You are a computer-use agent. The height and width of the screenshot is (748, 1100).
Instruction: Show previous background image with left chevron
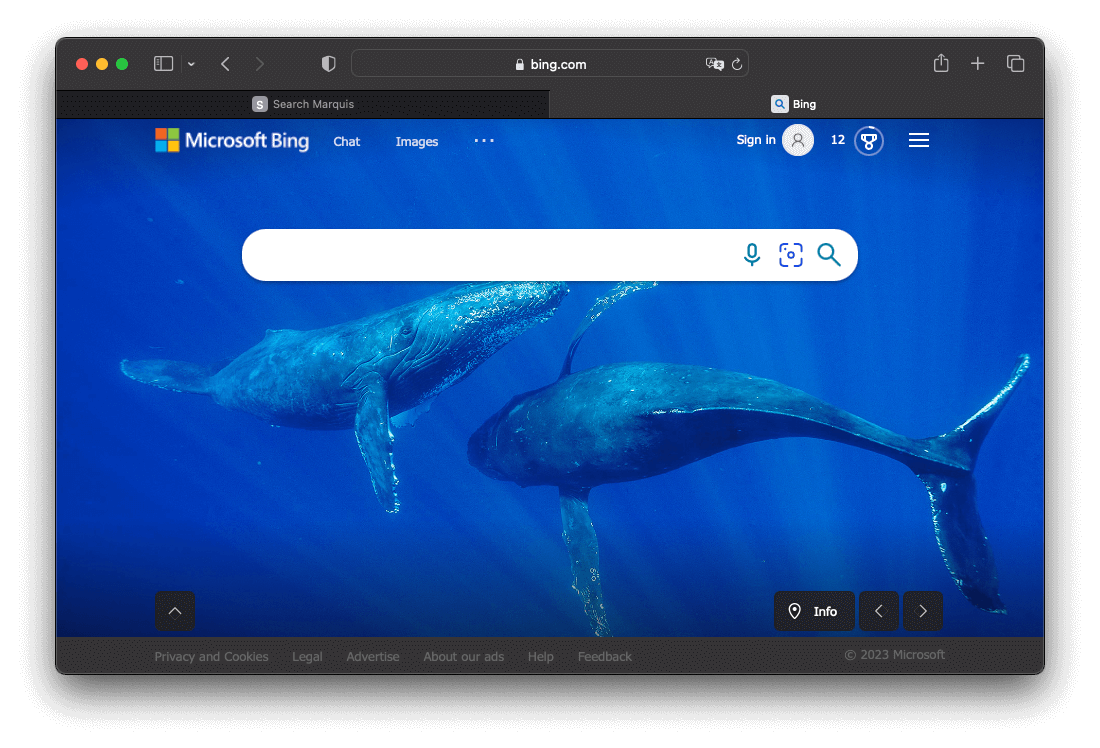878,611
